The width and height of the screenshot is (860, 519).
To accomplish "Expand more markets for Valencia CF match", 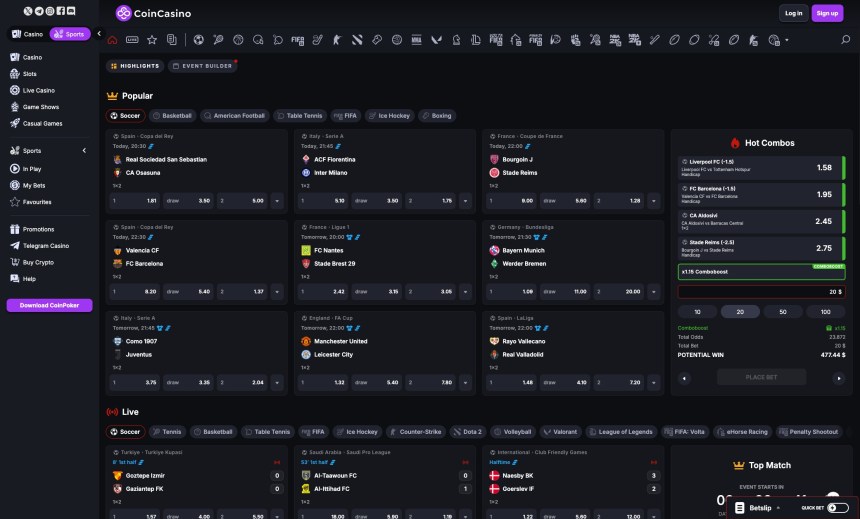I will point(277,292).
